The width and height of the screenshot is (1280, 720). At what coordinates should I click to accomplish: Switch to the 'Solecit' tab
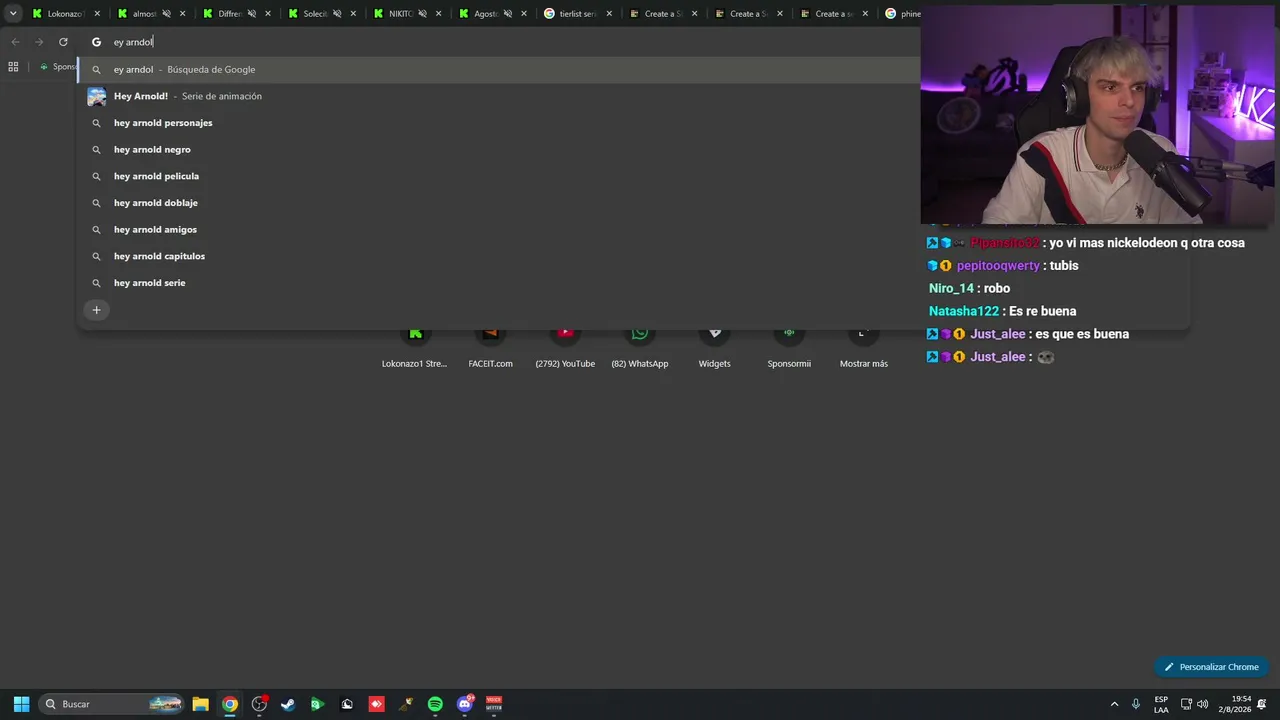[x=321, y=14]
